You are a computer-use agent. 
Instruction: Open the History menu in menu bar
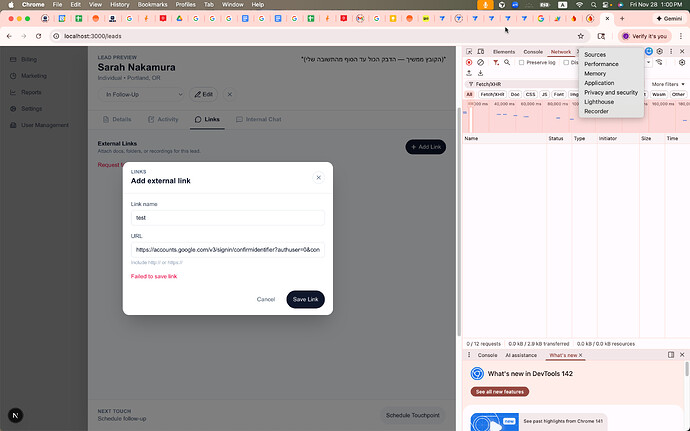[x=120, y=4]
